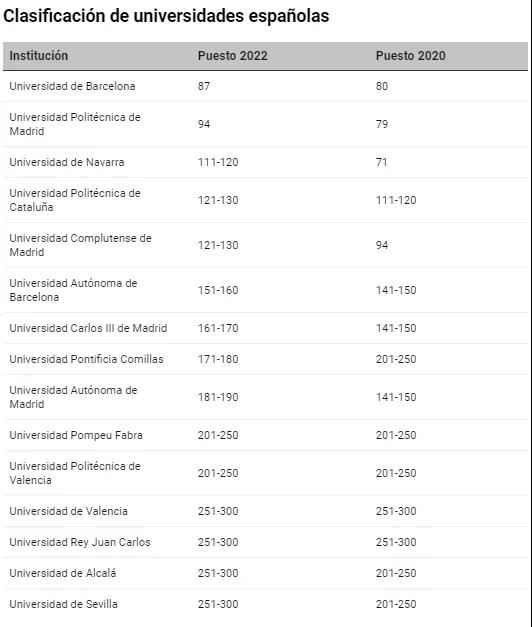Click Universidad de Alcalá name
Viewport: 532px width, 627px height.
pos(63,573)
